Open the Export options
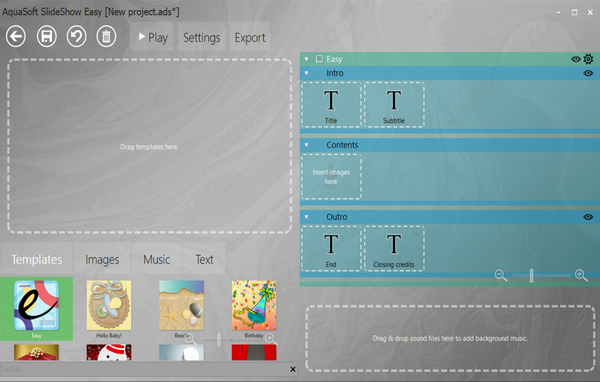The width and height of the screenshot is (600, 382). pyautogui.click(x=250, y=37)
